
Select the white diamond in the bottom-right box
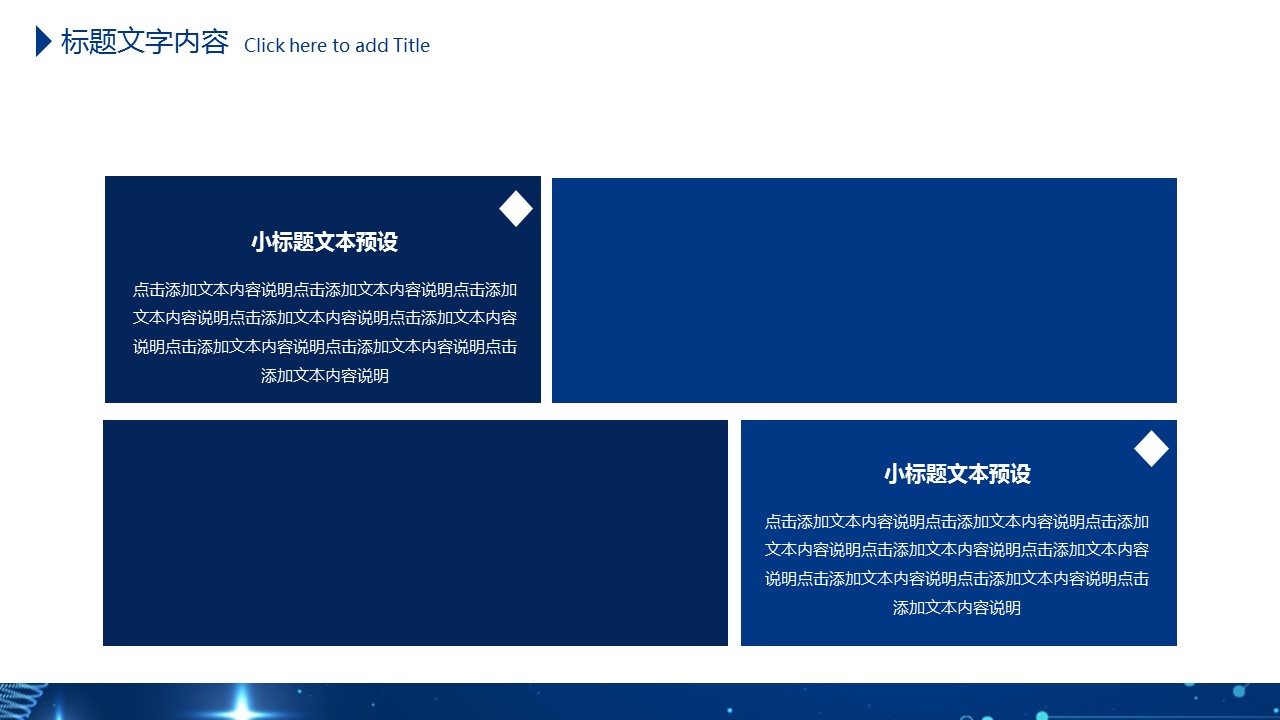point(1151,449)
